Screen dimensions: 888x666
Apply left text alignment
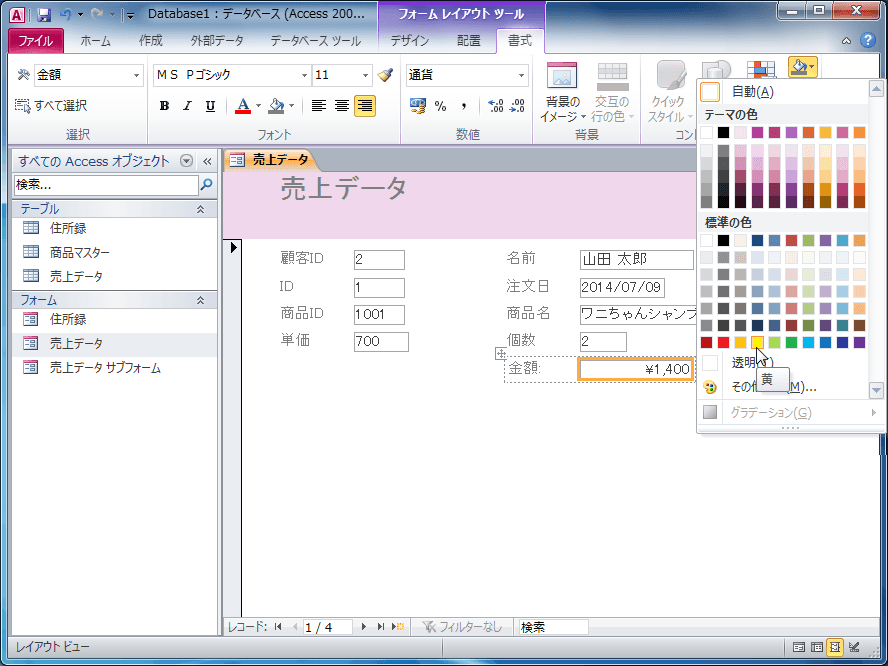(319, 106)
